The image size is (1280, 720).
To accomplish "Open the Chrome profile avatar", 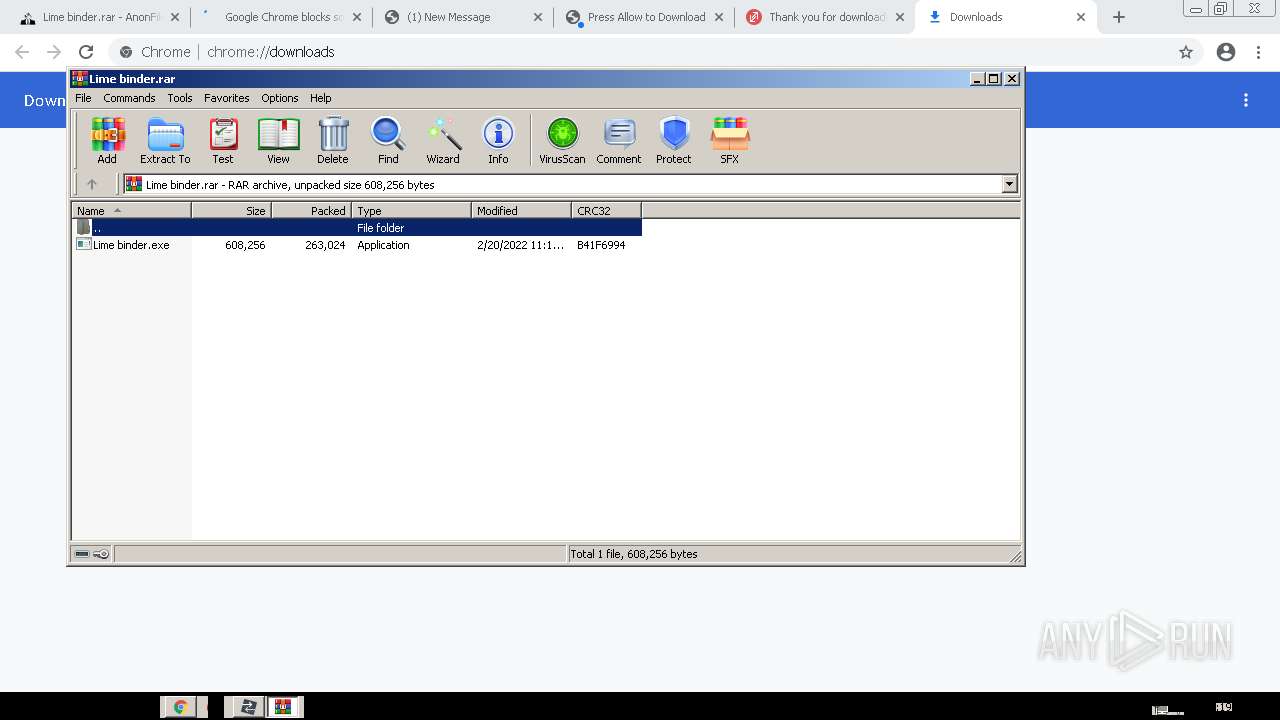I will tap(1226, 52).
